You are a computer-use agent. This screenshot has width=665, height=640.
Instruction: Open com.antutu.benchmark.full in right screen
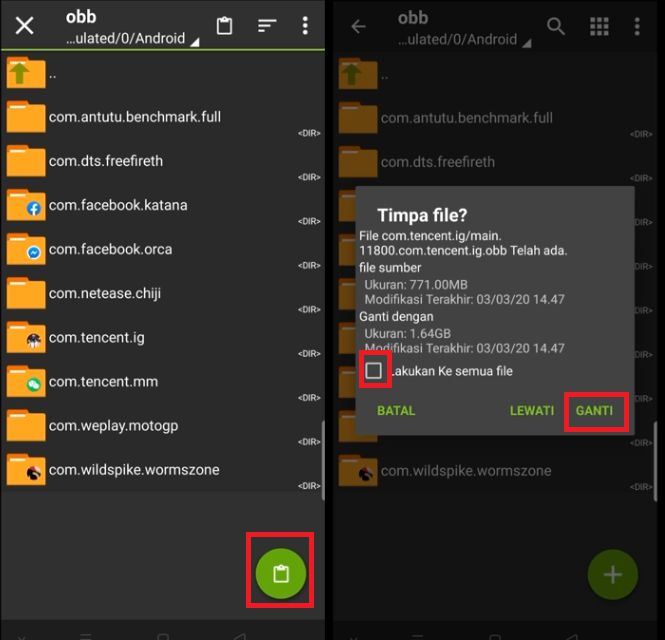pyautogui.click(x=495, y=118)
